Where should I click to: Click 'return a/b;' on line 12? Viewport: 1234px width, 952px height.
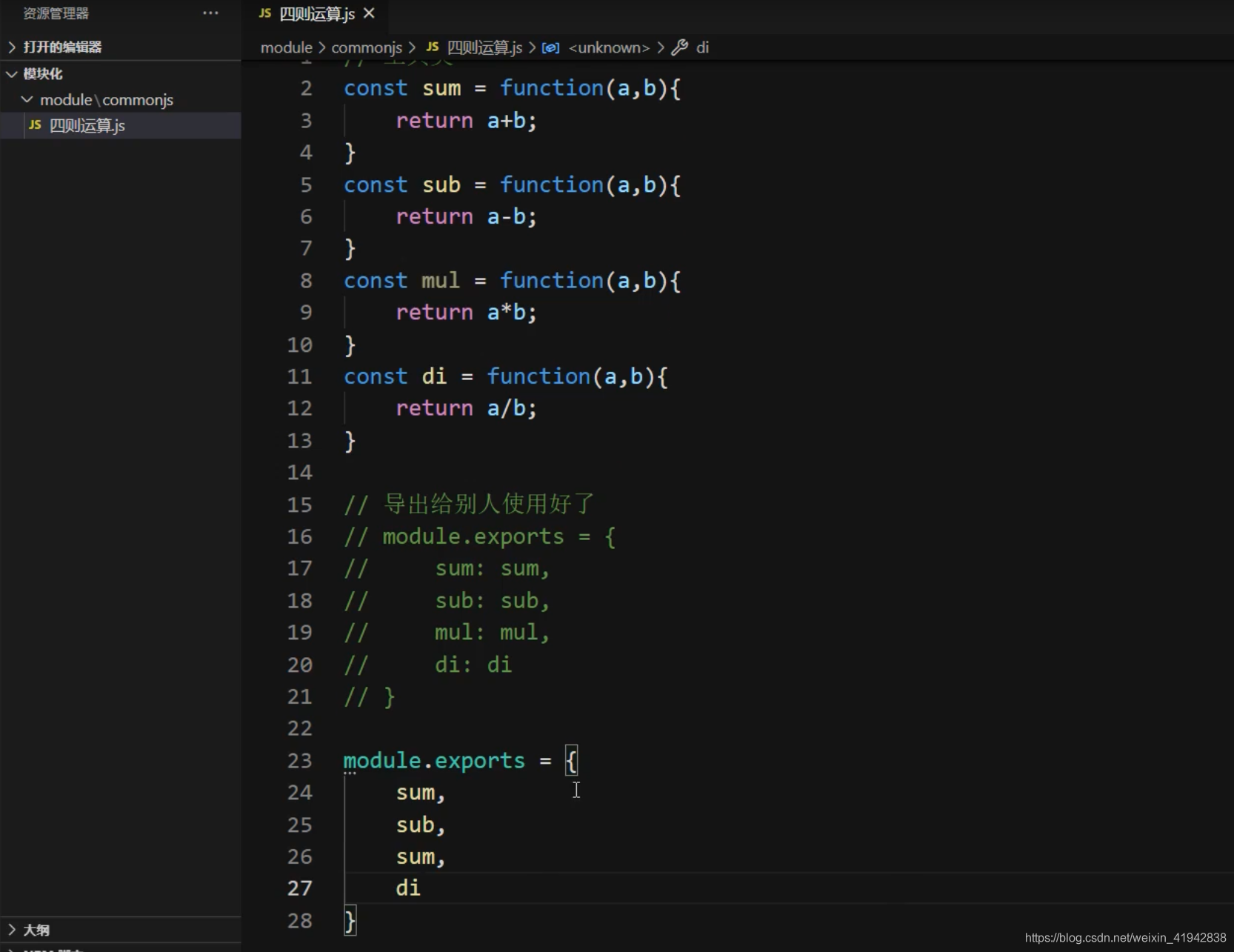point(466,408)
